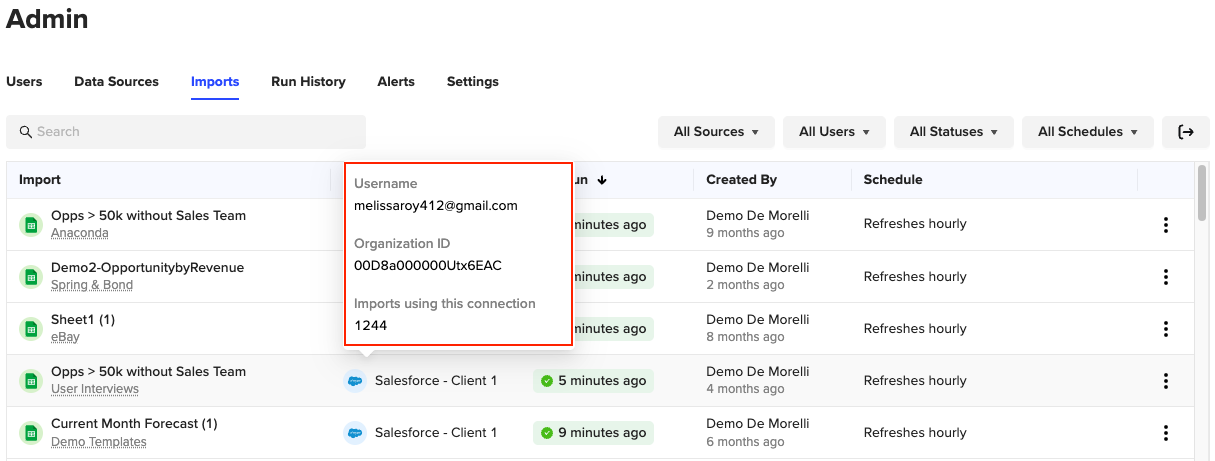Image resolution: width=1215 pixels, height=461 pixels.
Task: Open the User Interviews link
Action: coord(95,389)
